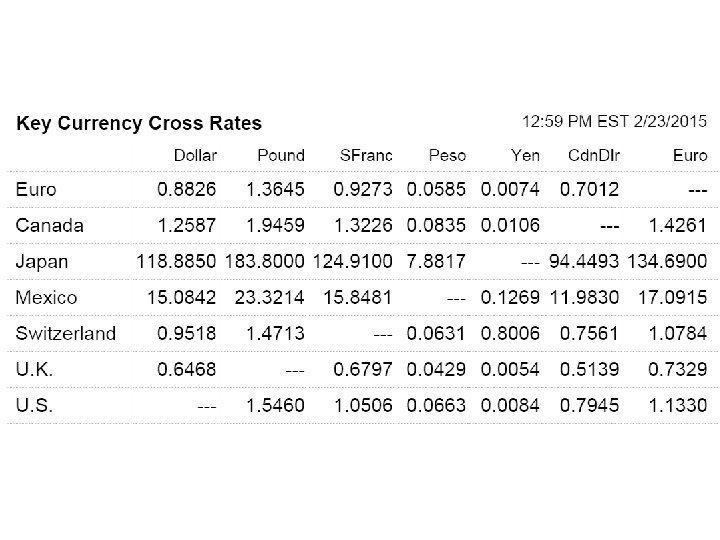Click the Key Currency Cross Rates title

click(139, 124)
